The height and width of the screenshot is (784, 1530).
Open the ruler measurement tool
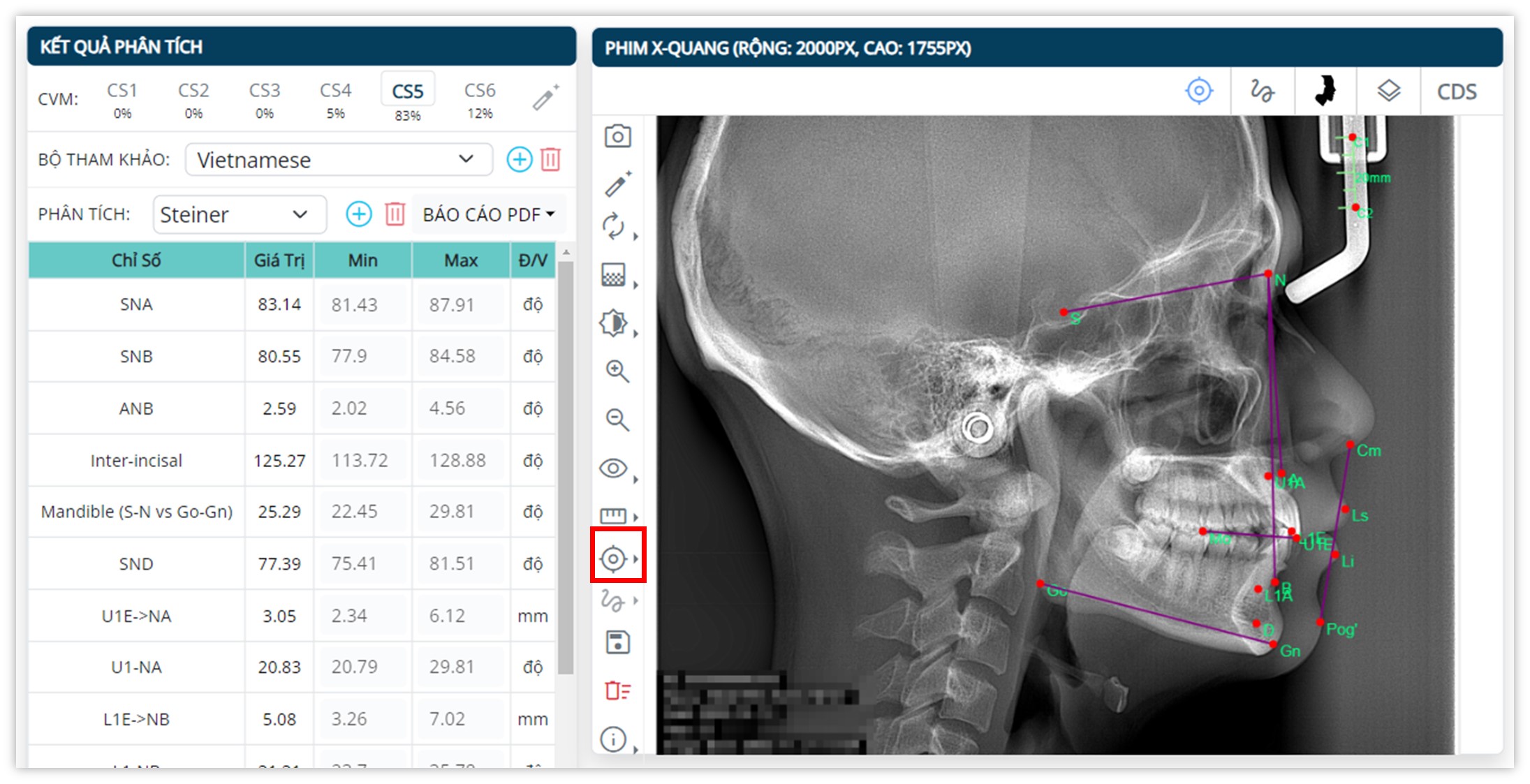click(613, 516)
